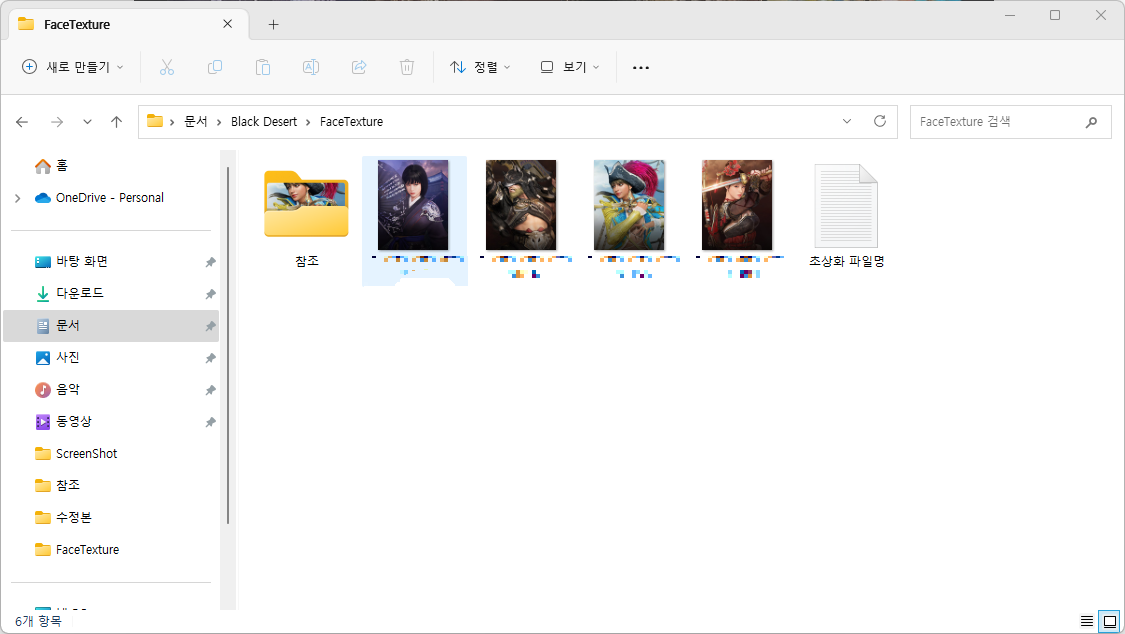1125x634 pixels.
Task: Select the 참조 folder thumbnail
Action: coord(306,205)
